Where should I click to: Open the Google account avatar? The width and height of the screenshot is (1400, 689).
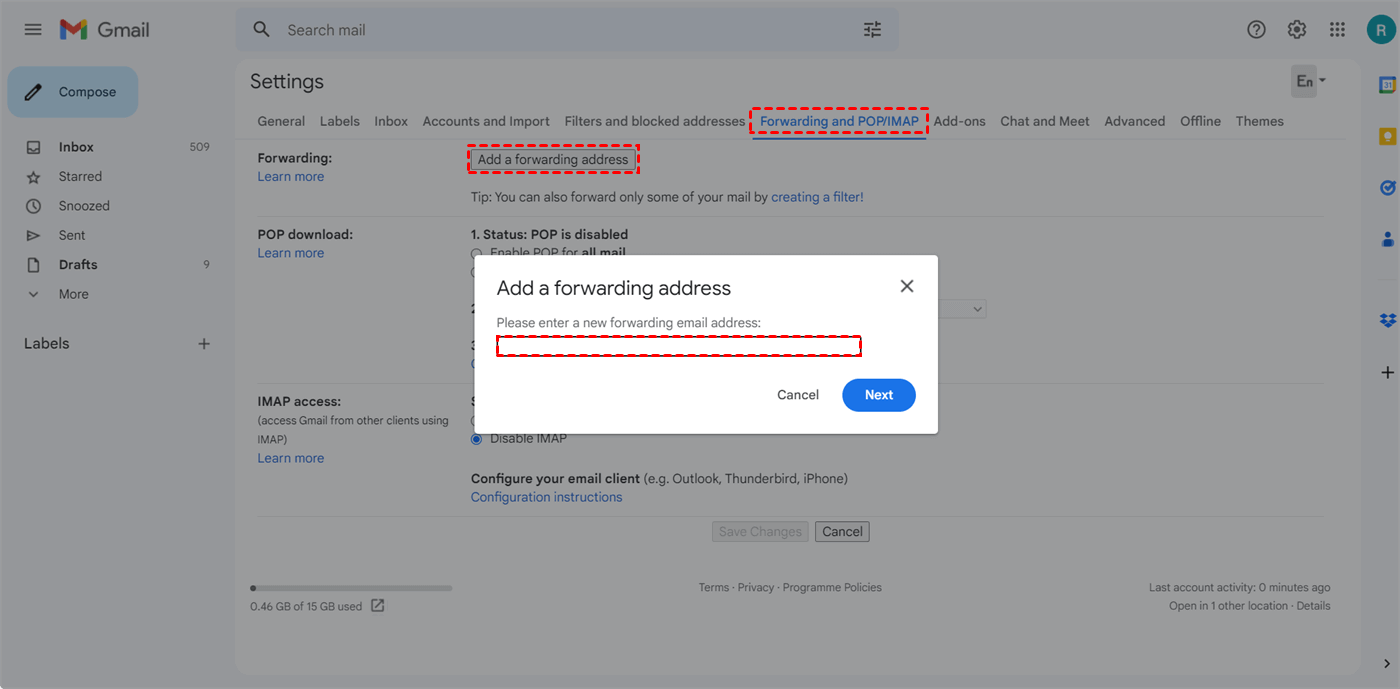1380,30
